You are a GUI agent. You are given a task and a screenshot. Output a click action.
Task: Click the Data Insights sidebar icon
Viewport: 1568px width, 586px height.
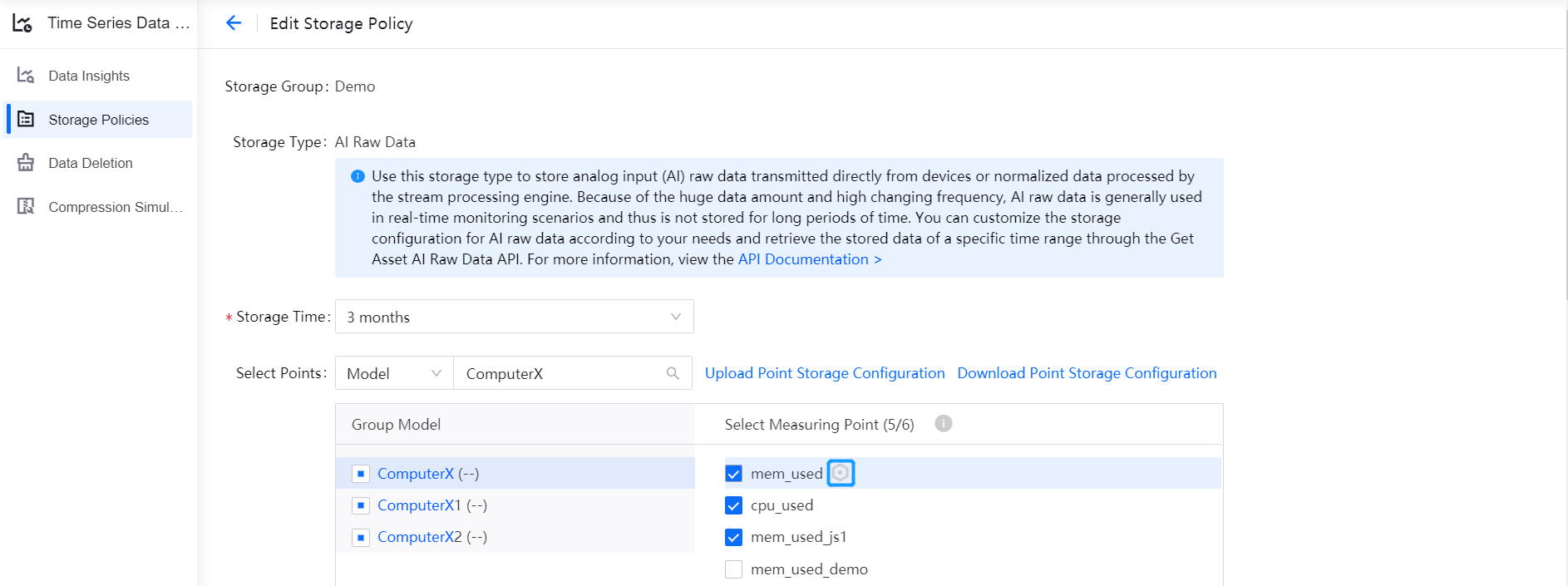[x=26, y=76]
